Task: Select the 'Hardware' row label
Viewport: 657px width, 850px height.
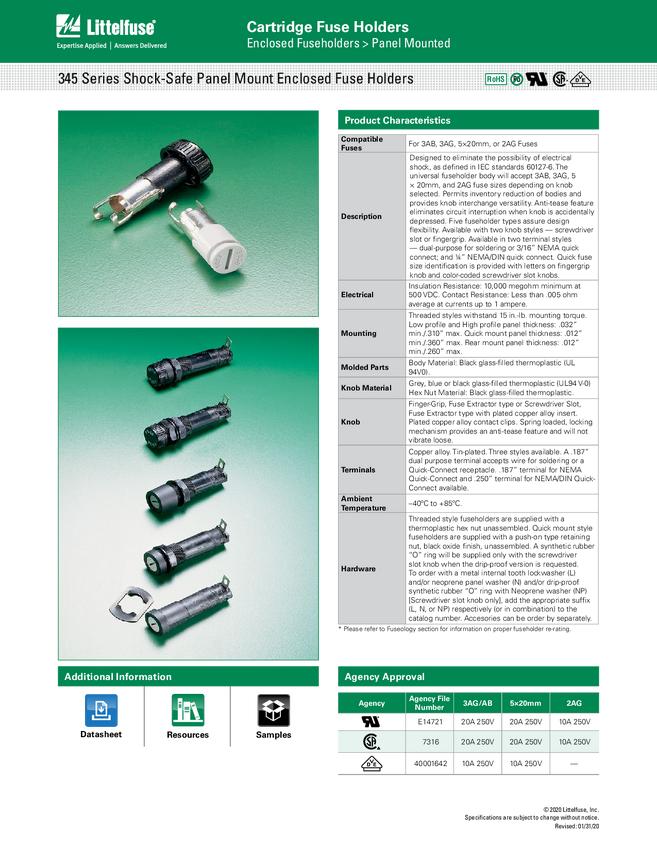Action: 358,569
